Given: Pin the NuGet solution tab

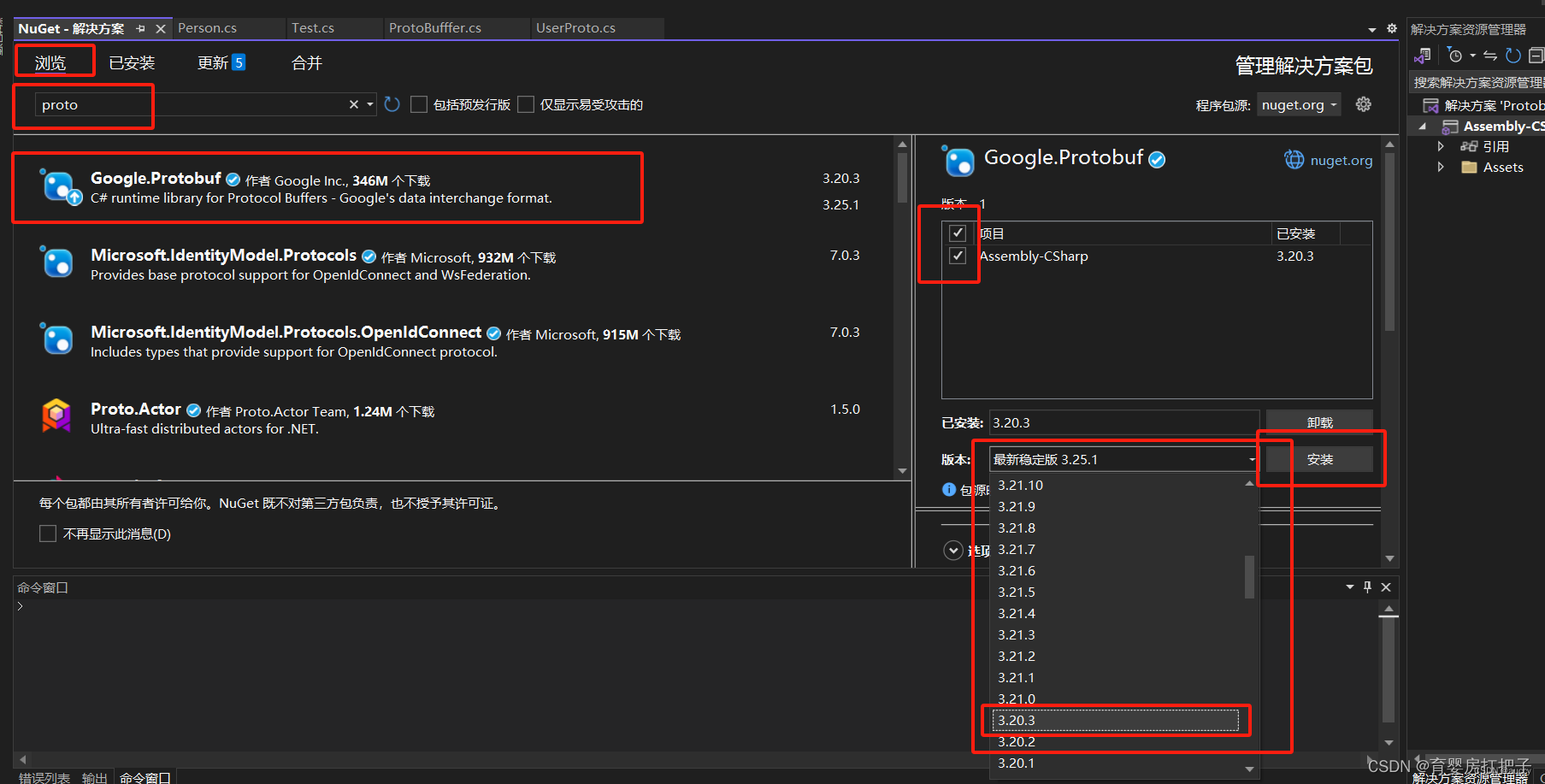Looking at the screenshot, I should 141,29.
